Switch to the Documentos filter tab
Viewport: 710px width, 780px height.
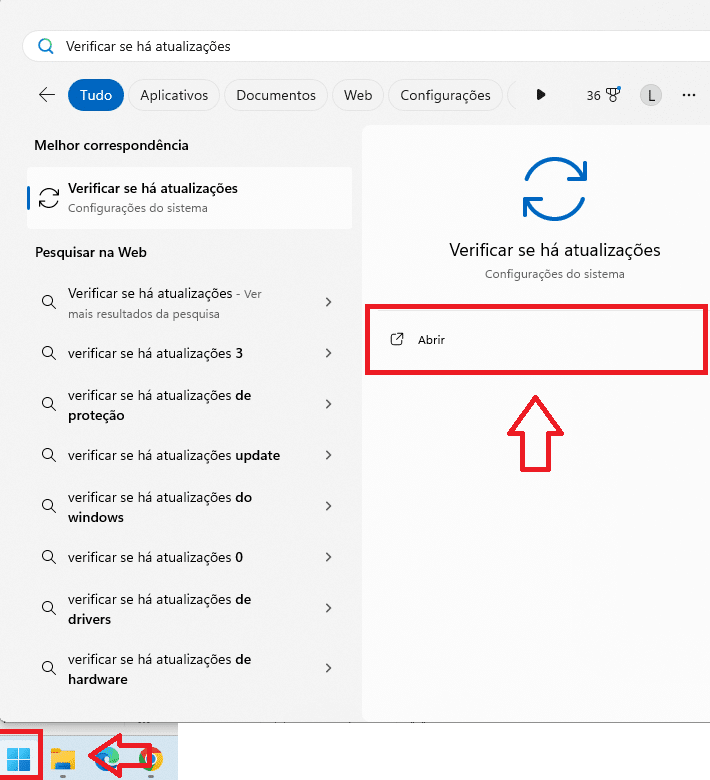pyautogui.click(x=276, y=95)
